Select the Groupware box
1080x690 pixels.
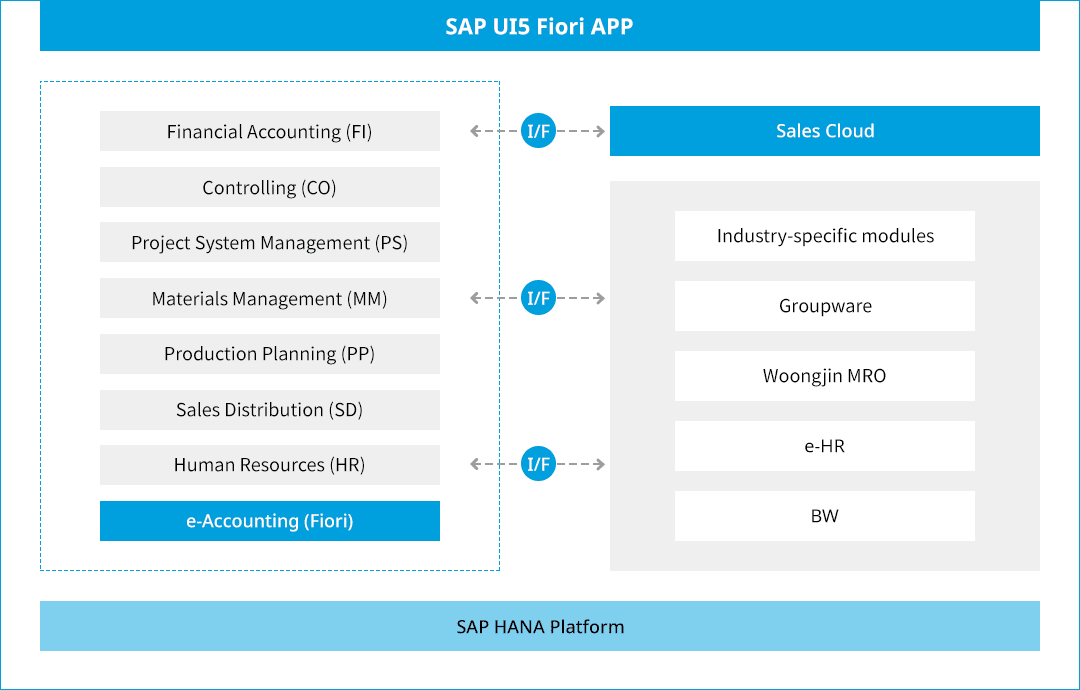tap(824, 306)
